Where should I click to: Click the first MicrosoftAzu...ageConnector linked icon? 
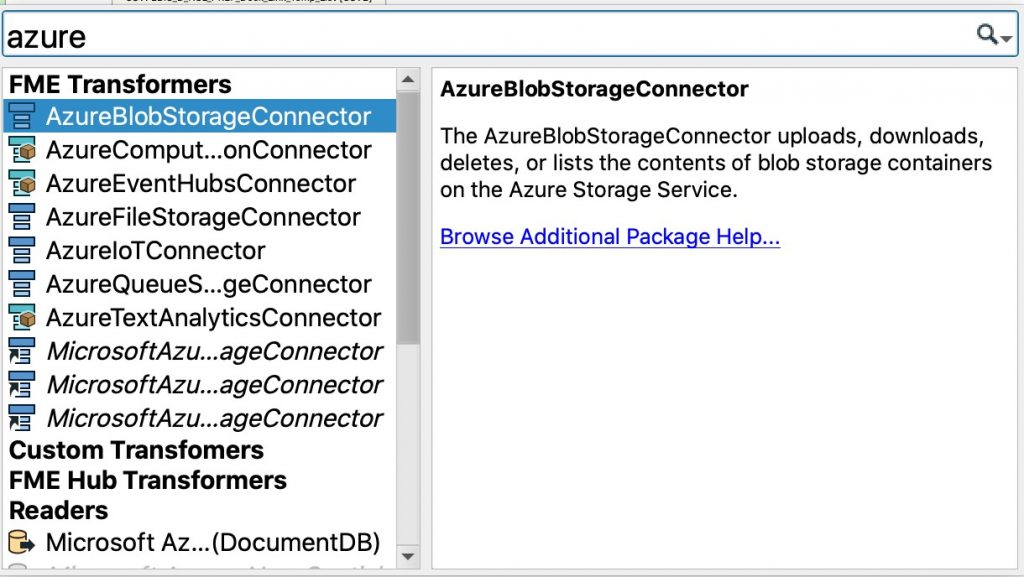[22, 351]
